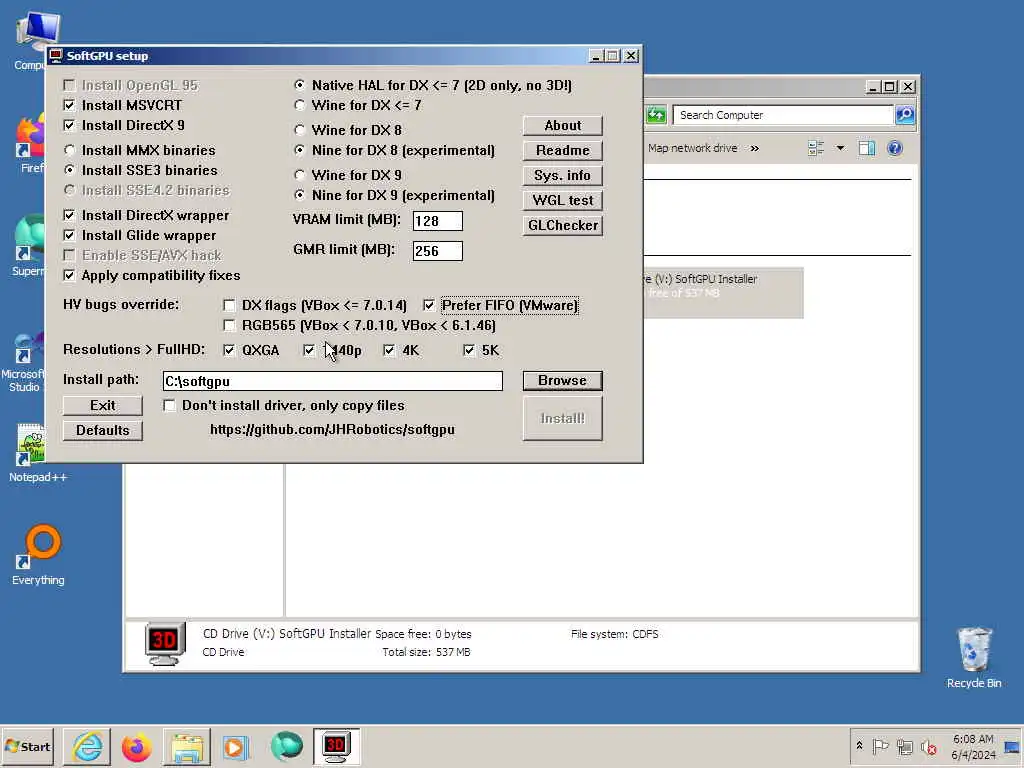Click the Search Computer field
This screenshot has width=1024, height=768.
click(x=782, y=115)
